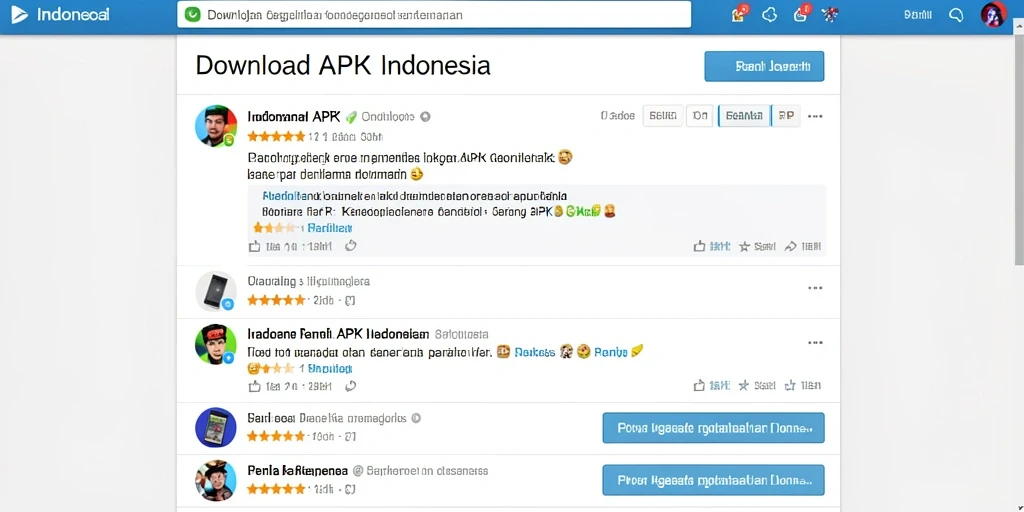Select thumbs-up at right of red-cap avatar post
Viewport: 1024px width, 512px height.
(699, 385)
